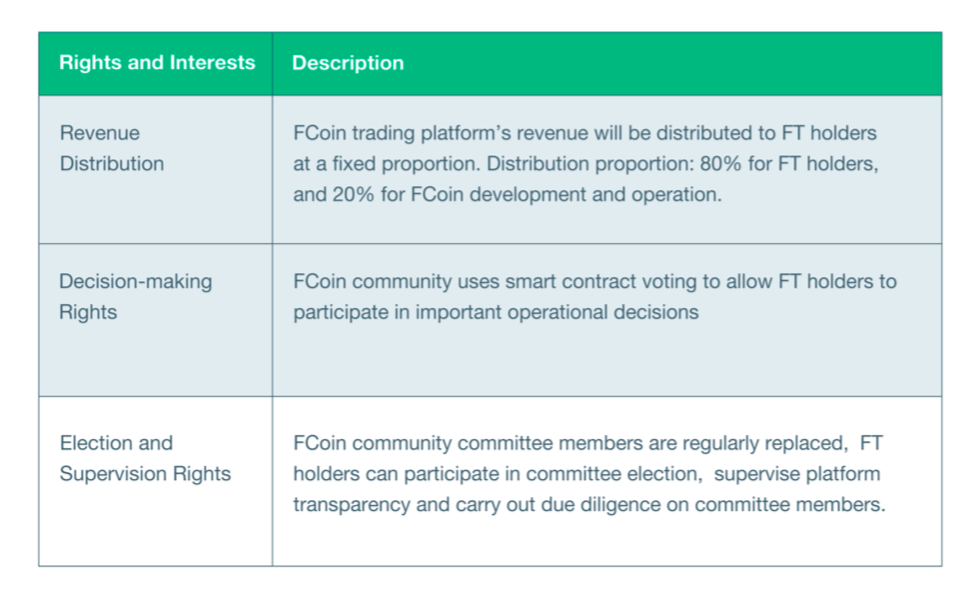Click the word "Rights" under Decision-making
The image size is (979, 608).
point(88,312)
